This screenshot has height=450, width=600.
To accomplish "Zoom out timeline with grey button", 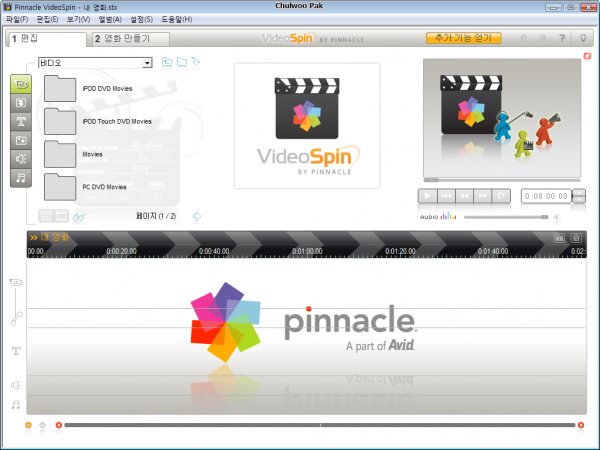I will coord(42,425).
